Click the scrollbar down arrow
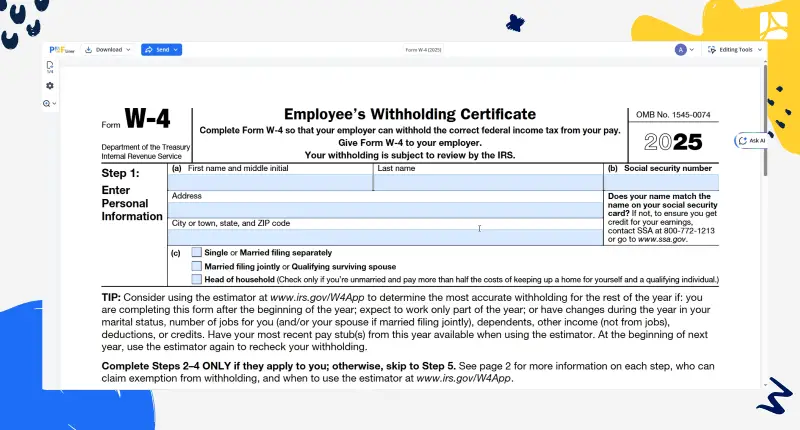The image size is (800, 430). [x=765, y=385]
